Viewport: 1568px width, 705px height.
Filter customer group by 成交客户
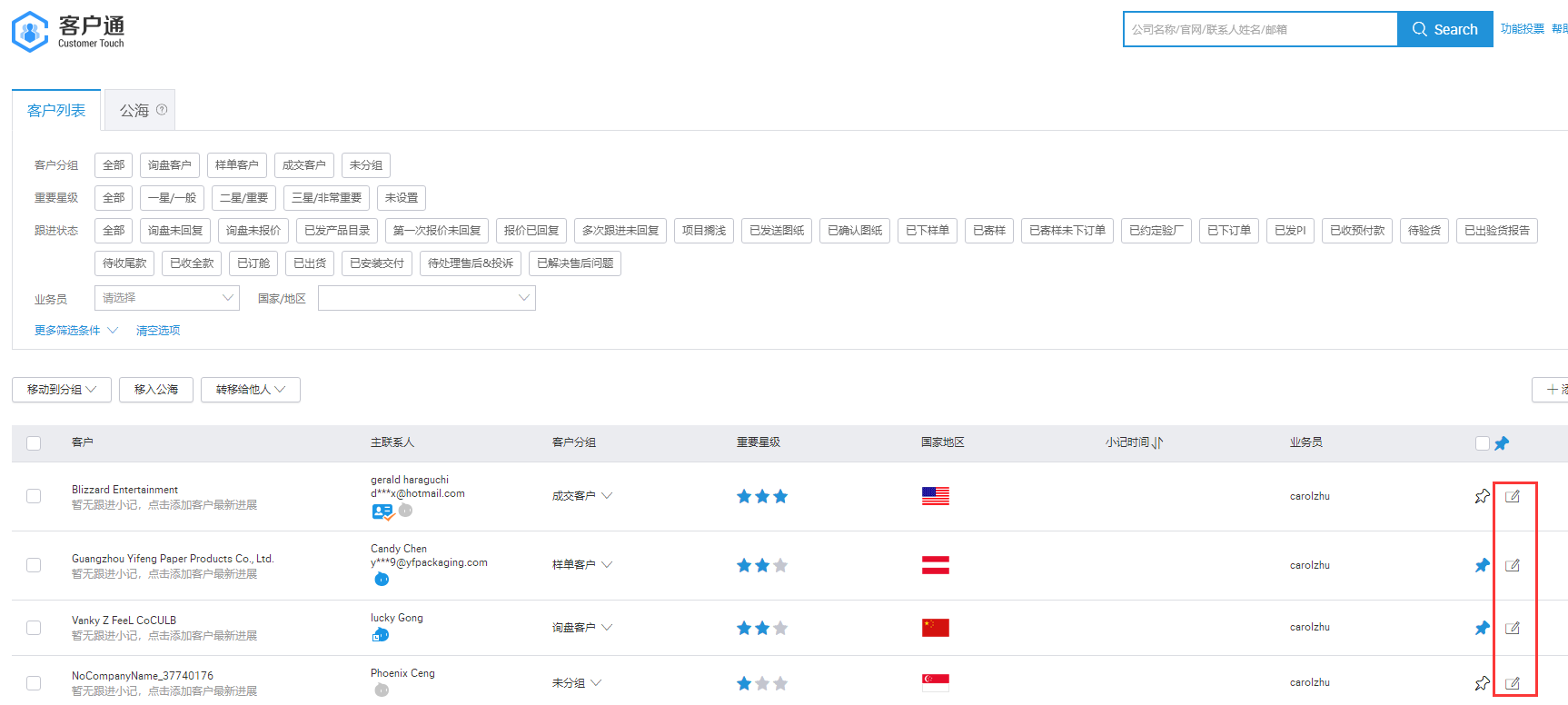[304, 165]
